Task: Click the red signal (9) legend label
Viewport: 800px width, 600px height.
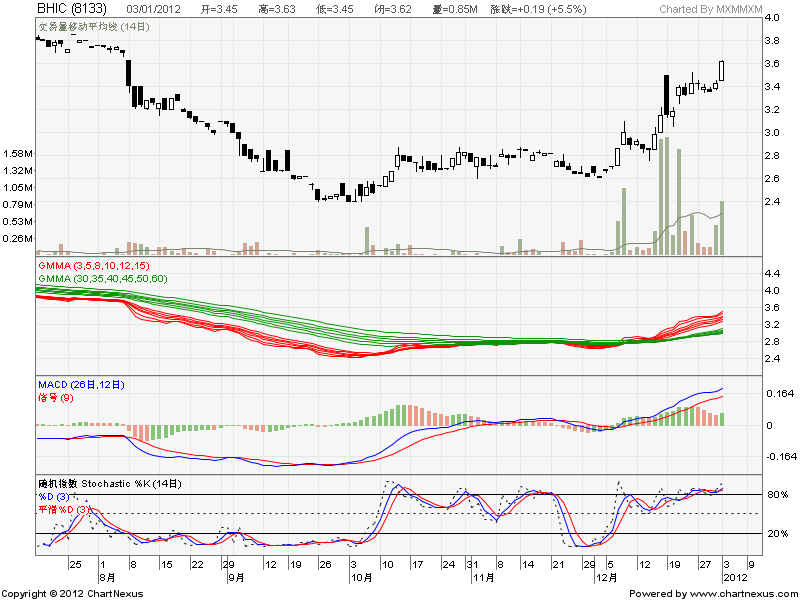Action: (55, 398)
